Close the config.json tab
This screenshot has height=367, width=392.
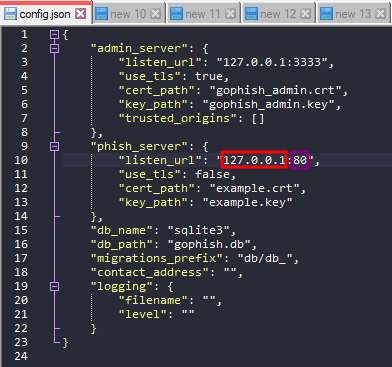pyautogui.click(x=80, y=14)
